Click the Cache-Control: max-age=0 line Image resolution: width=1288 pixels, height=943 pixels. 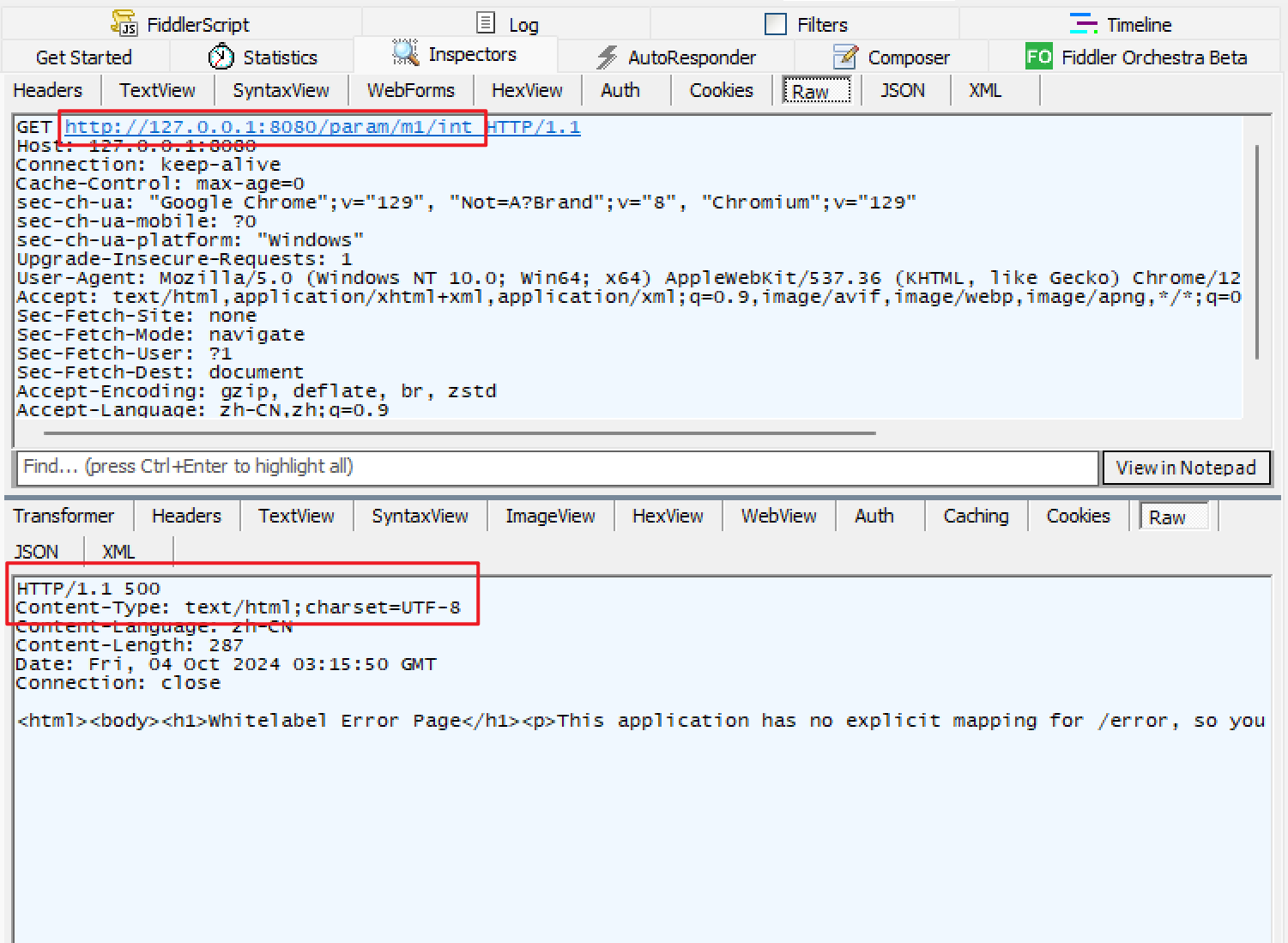[160, 184]
